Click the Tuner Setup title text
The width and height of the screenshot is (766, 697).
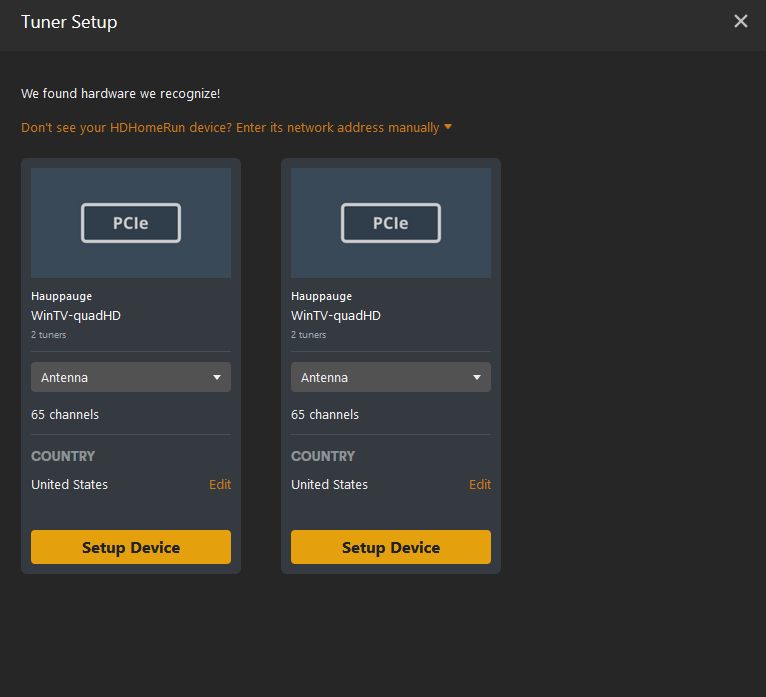coord(69,22)
